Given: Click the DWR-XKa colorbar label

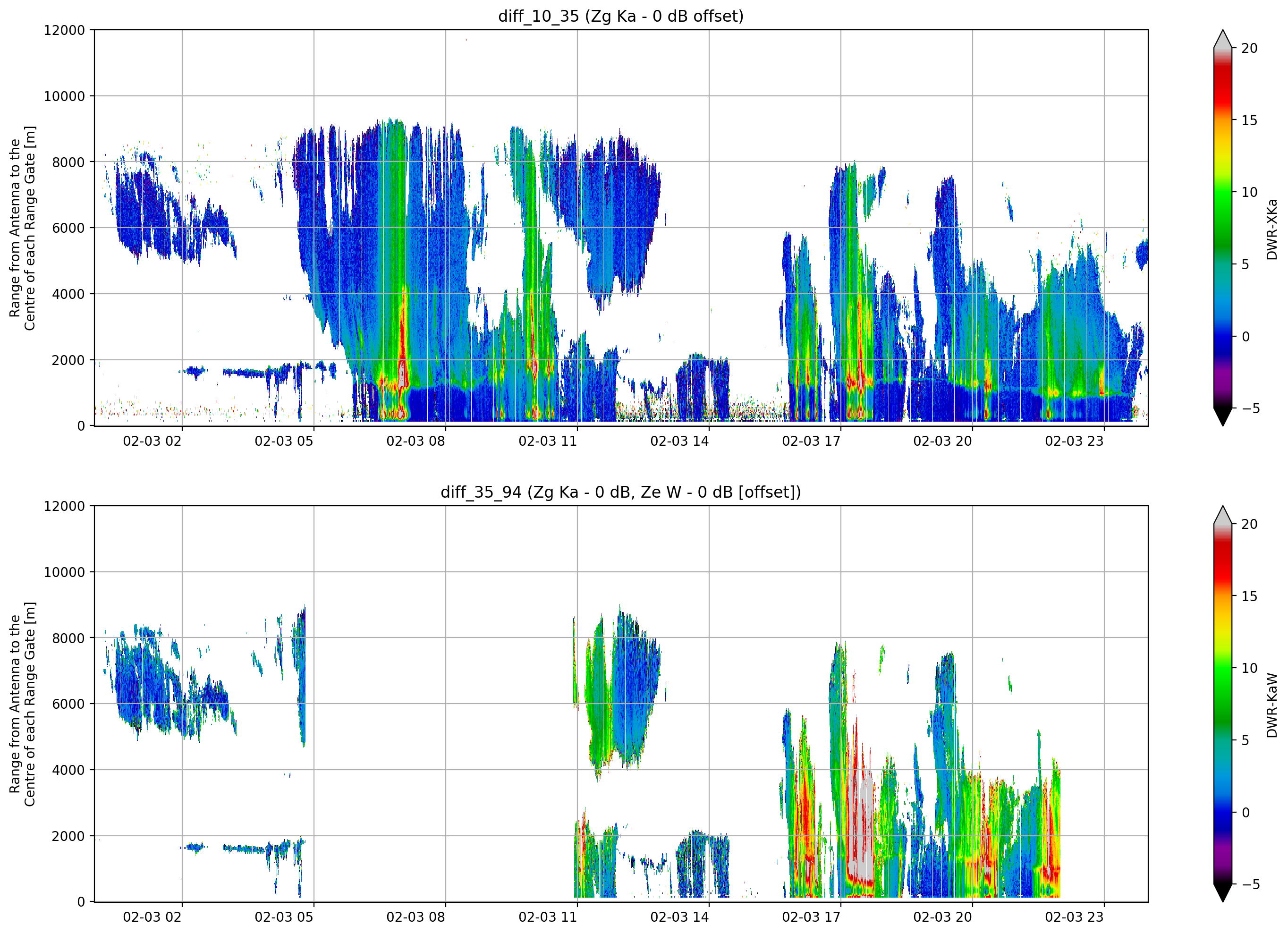Looking at the screenshot, I should [1271, 229].
